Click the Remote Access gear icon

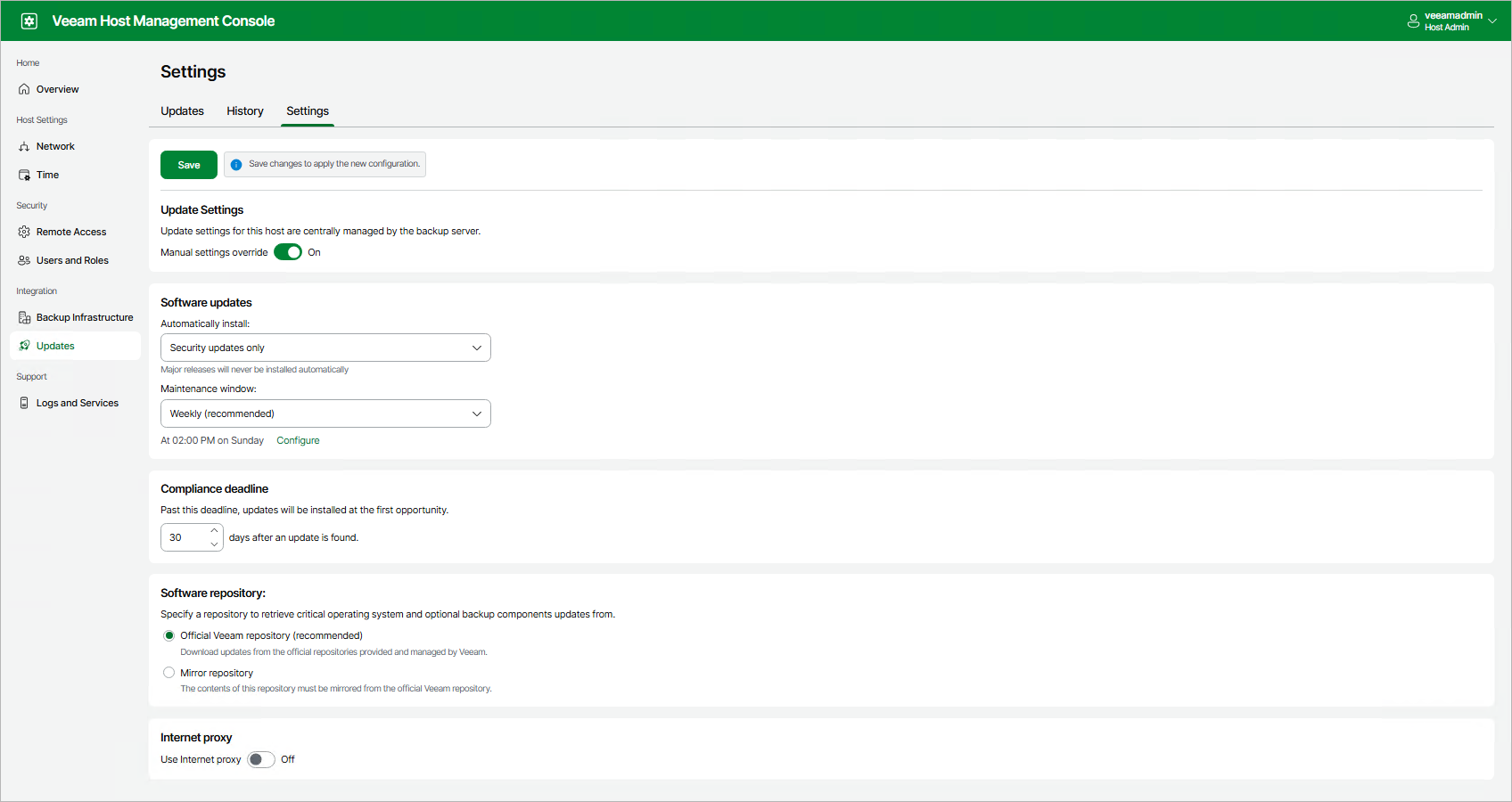pos(24,232)
